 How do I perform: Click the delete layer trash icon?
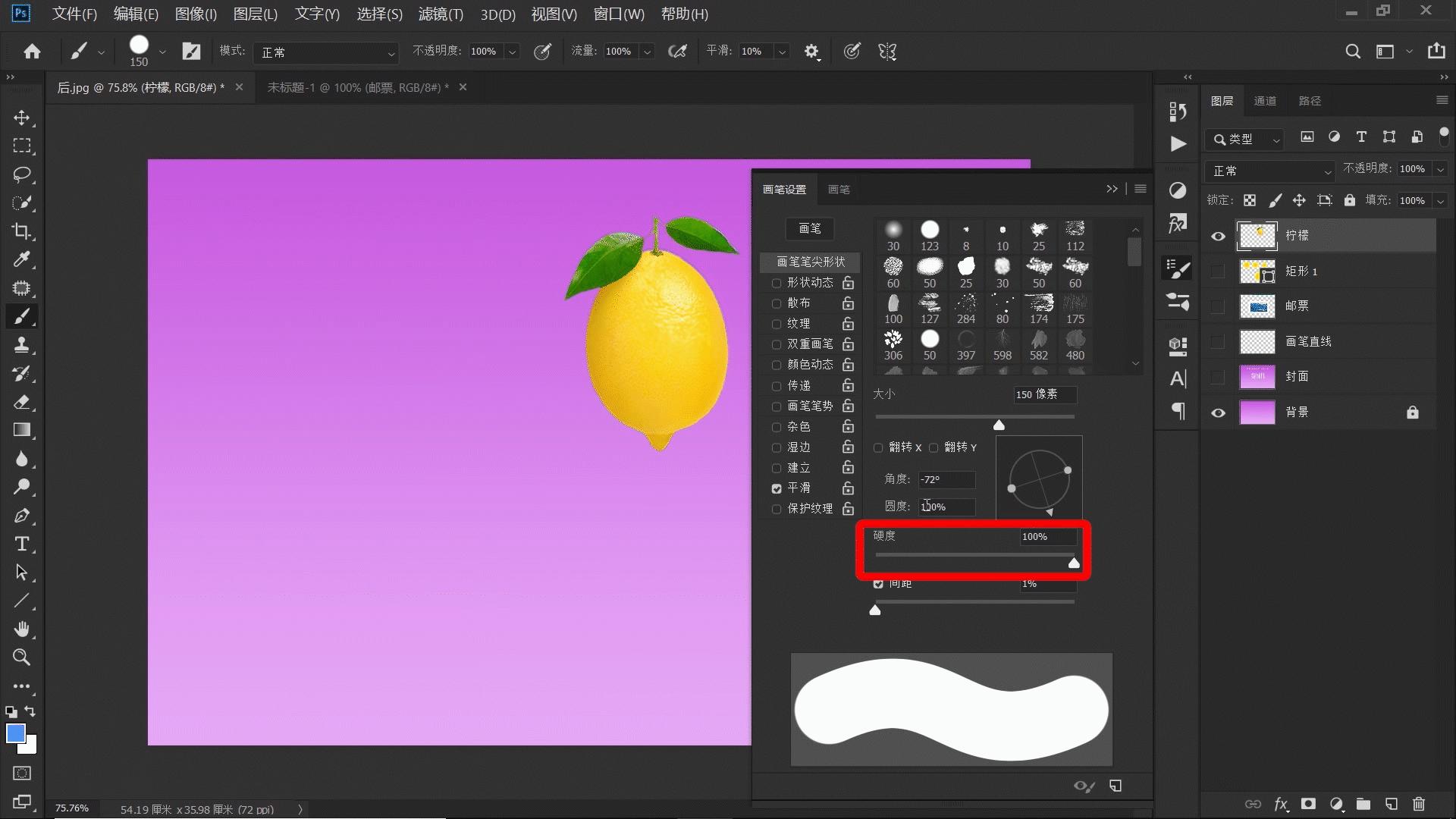(1419, 804)
